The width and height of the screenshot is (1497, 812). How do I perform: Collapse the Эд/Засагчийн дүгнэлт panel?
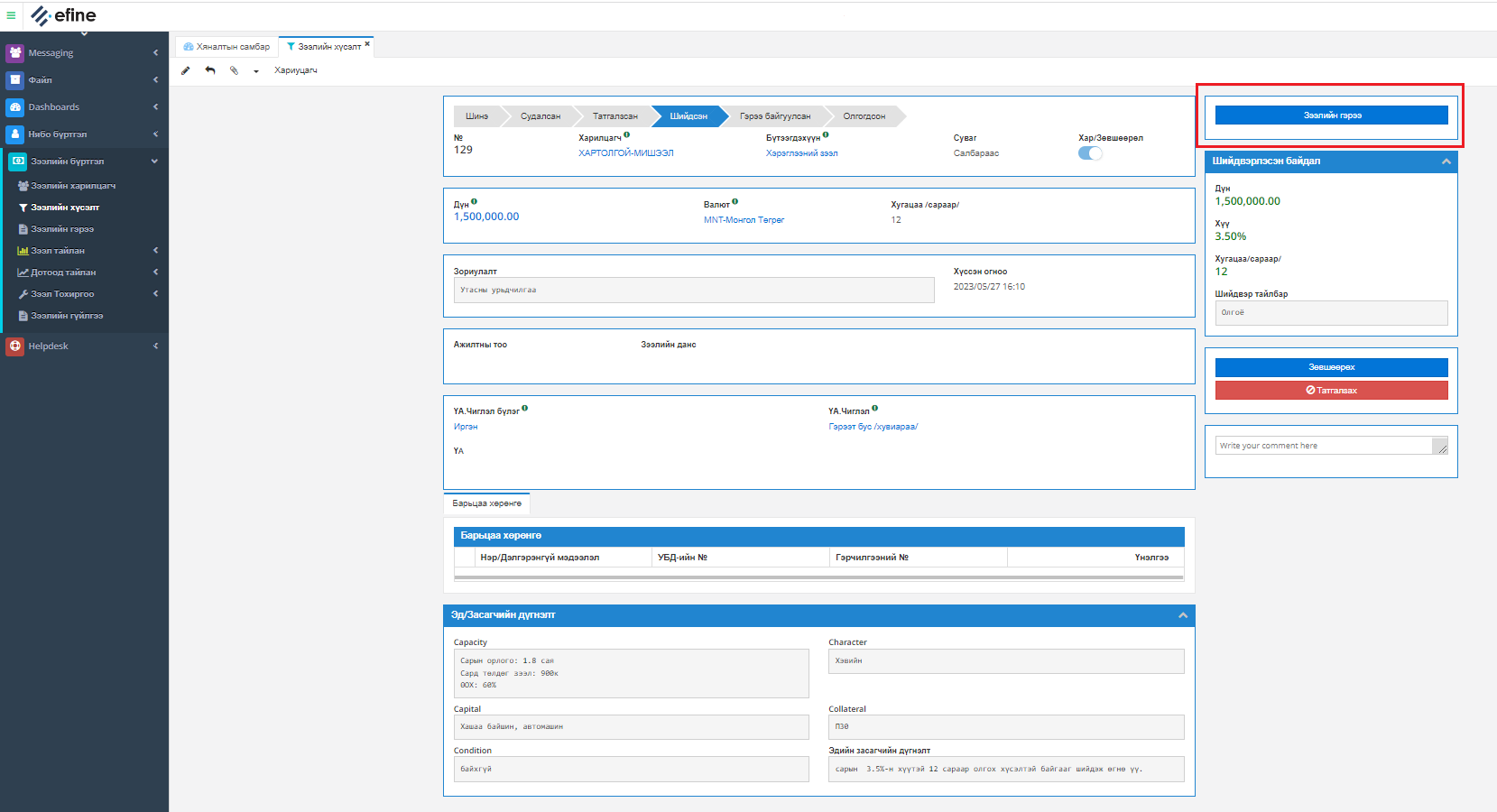(1183, 615)
